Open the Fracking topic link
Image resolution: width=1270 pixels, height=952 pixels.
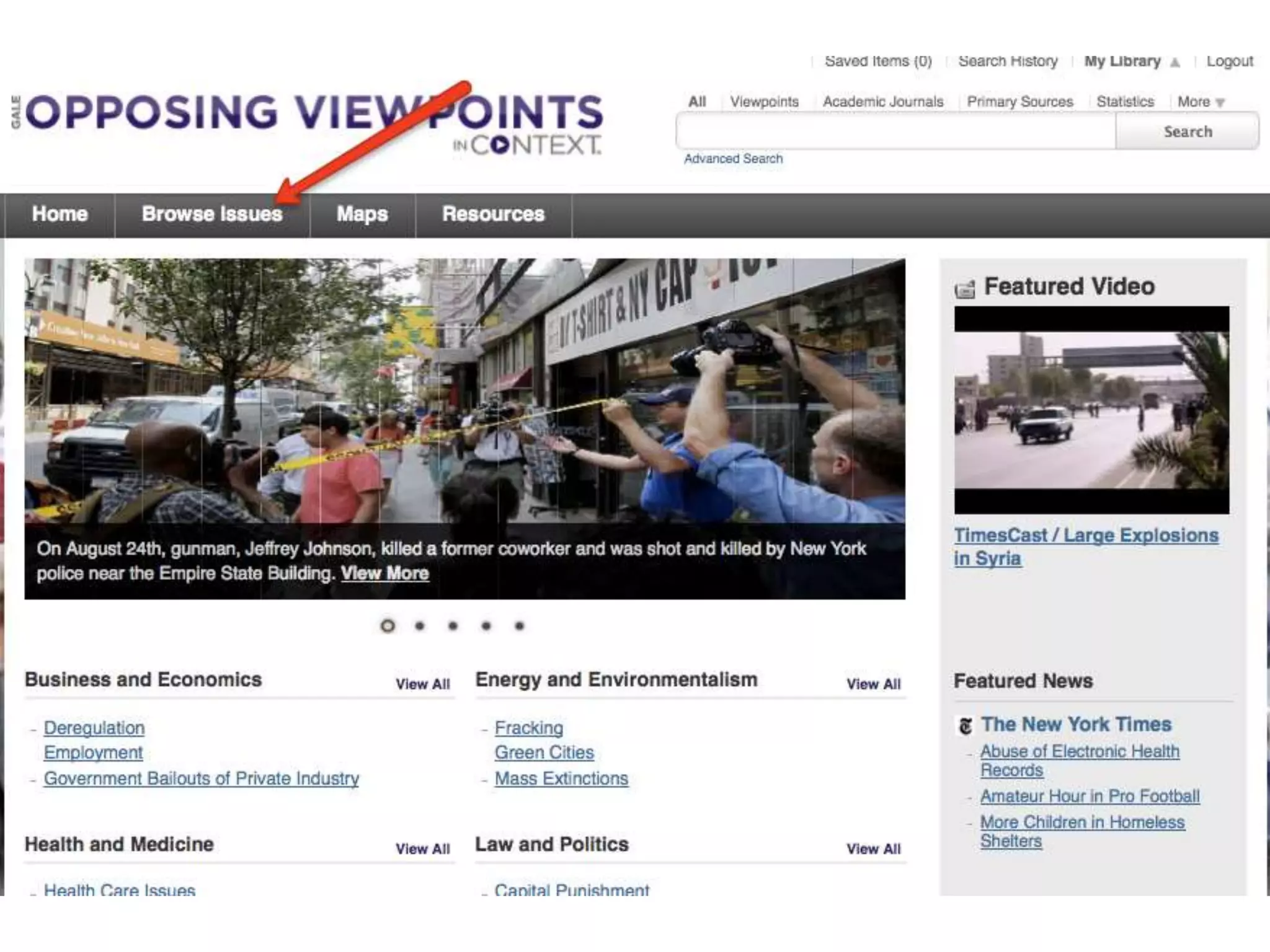pyautogui.click(x=528, y=728)
